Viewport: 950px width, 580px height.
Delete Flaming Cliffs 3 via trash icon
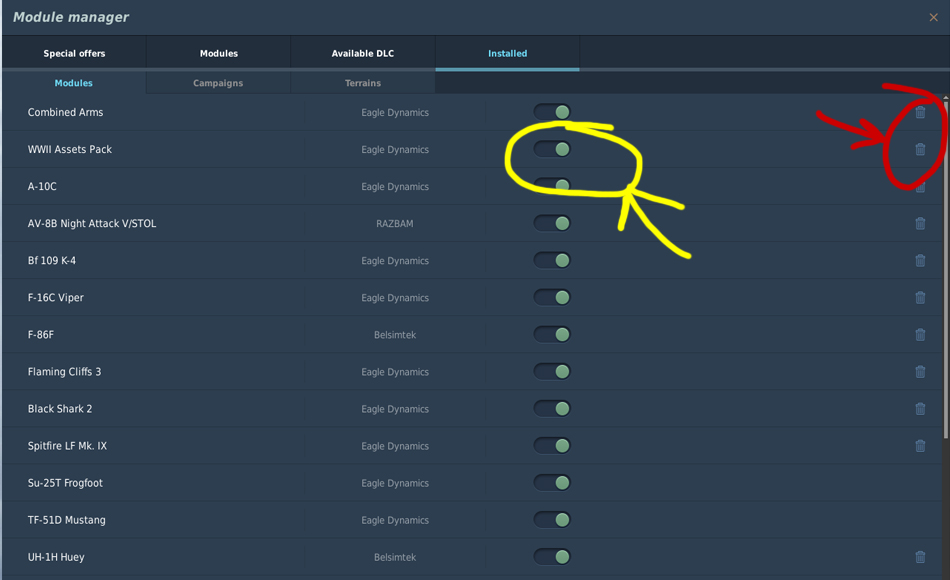[x=920, y=372]
